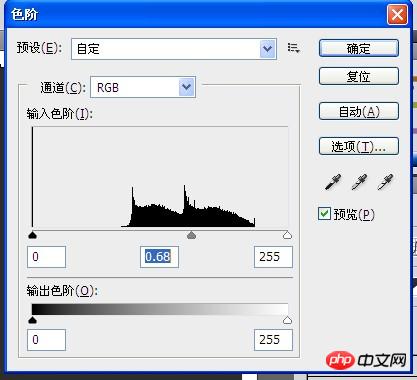Open the 预设 preset dropdown
Viewport: 417px width, 380px height.
pyautogui.click(x=174, y=49)
